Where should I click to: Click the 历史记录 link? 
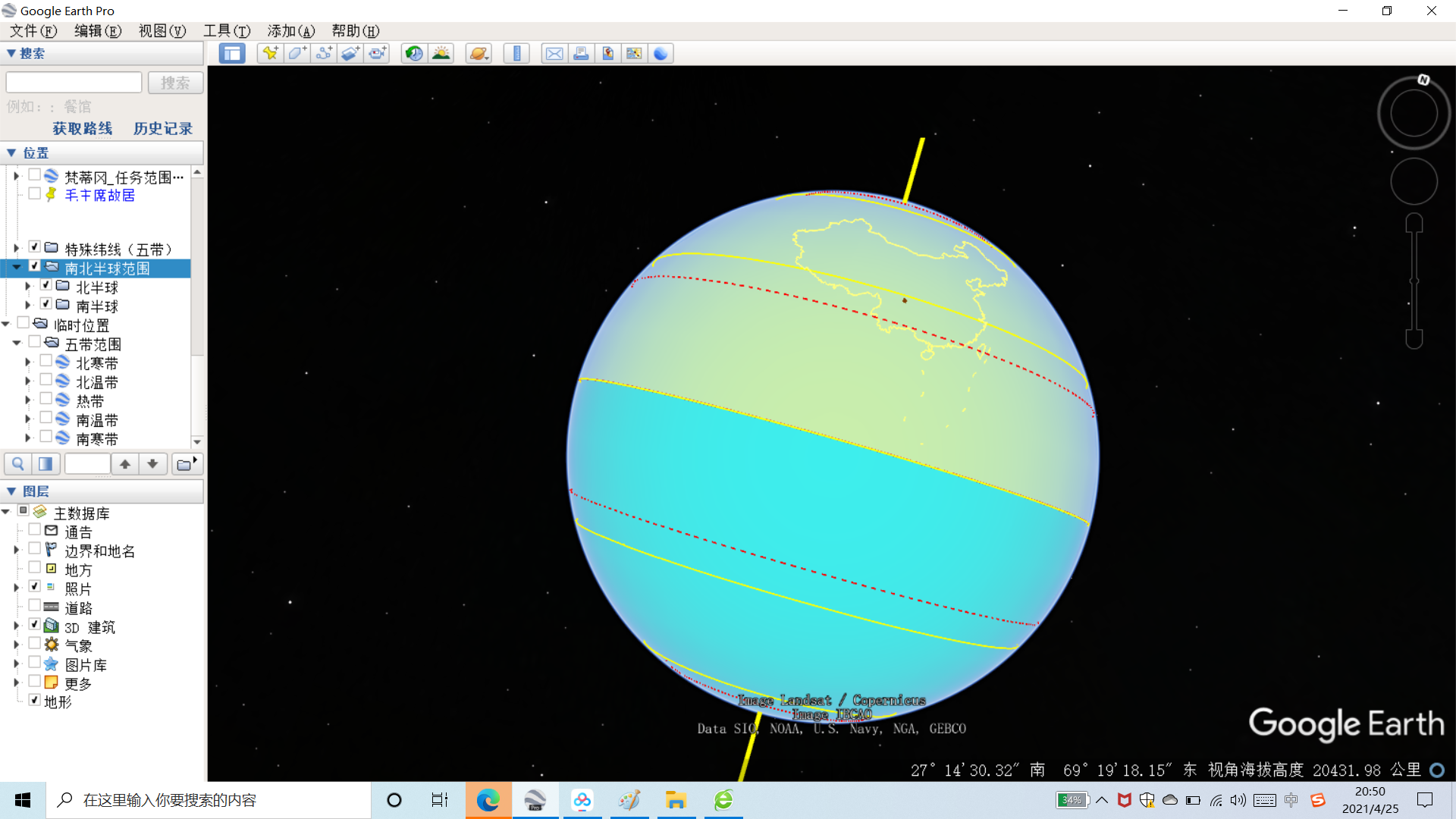tap(163, 129)
